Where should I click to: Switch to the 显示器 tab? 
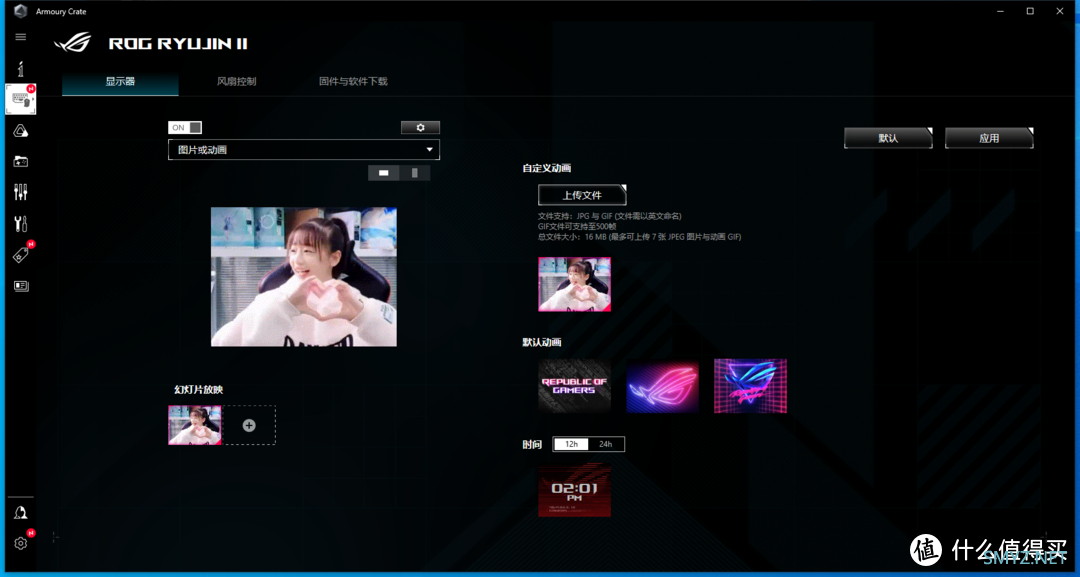tap(120, 81)
